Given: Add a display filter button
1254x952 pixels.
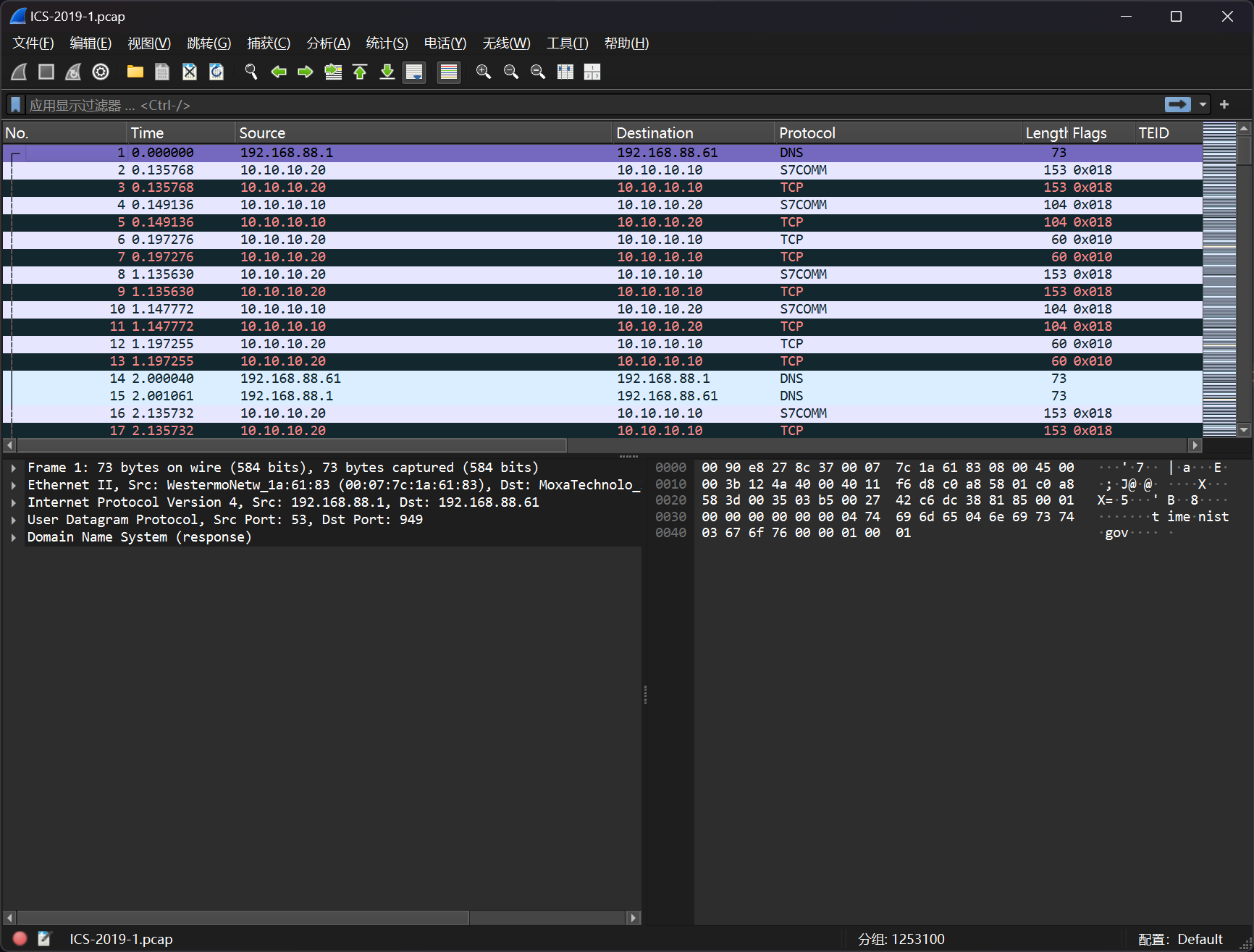Looking at the screenshot, I should [1224, 105].
